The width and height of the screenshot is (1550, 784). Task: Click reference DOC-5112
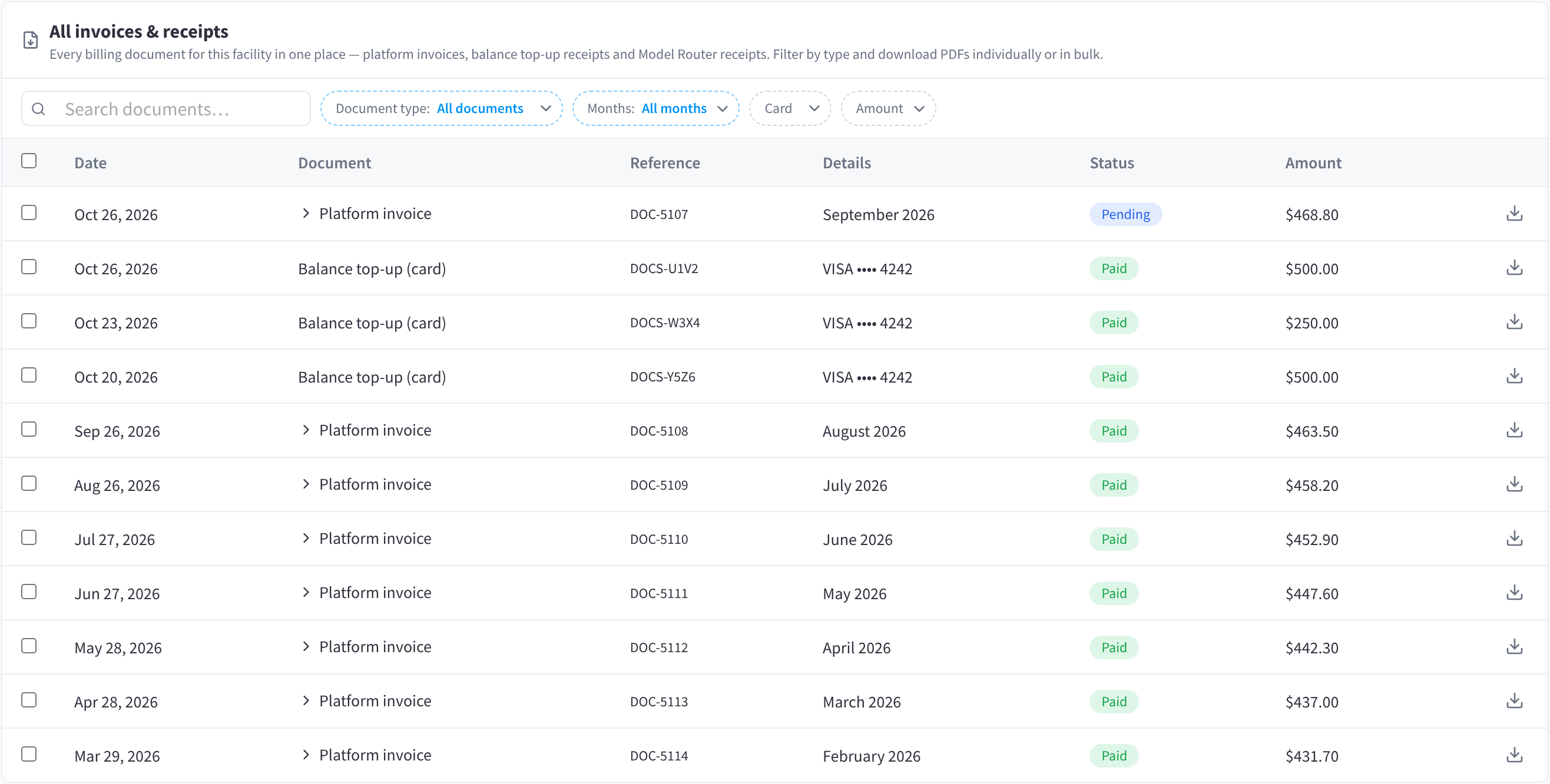tap(659, 647)
